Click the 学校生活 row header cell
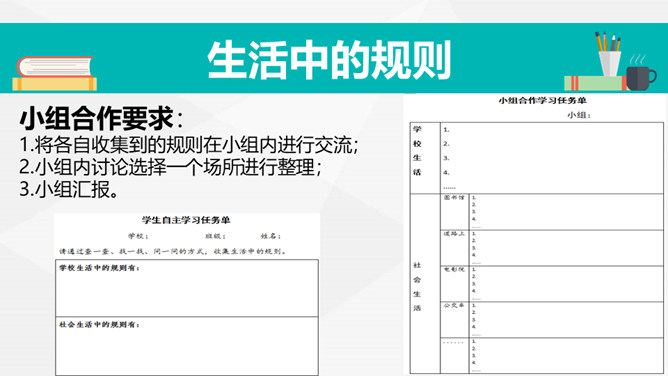 pos(425,158)
